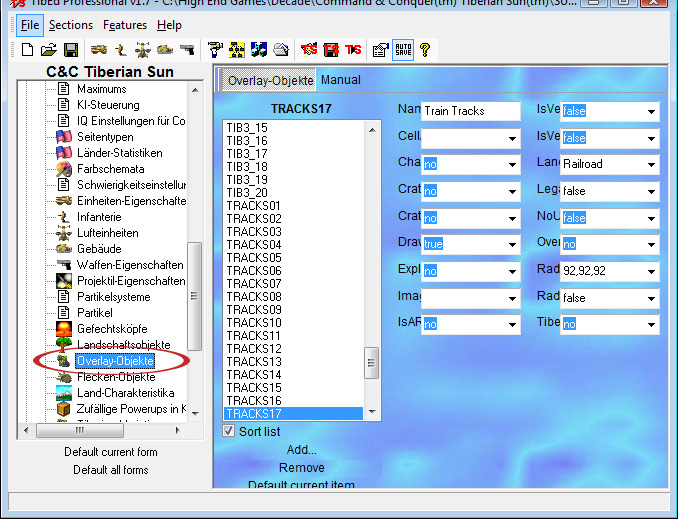Image resolution: width=678 pixels, height=519 pixels.
Task: Select Gefechtsköpfe explosion tree icon
Action: pos(64,329)
